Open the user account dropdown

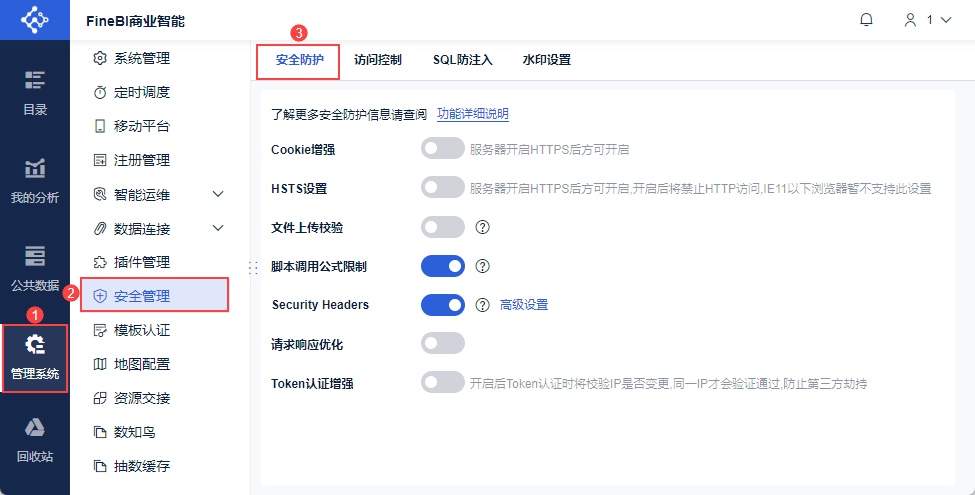927,20
